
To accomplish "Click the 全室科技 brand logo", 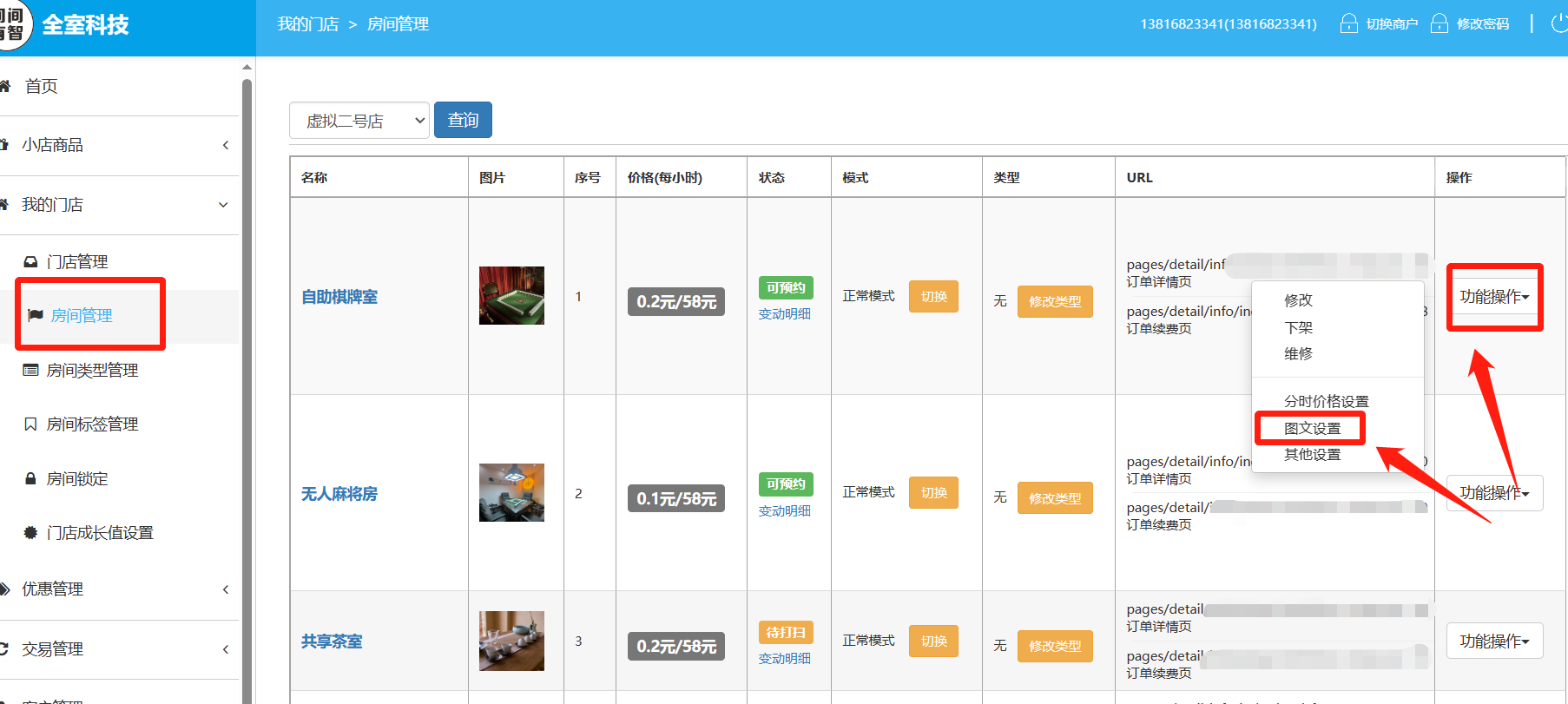I will point(85,25).
